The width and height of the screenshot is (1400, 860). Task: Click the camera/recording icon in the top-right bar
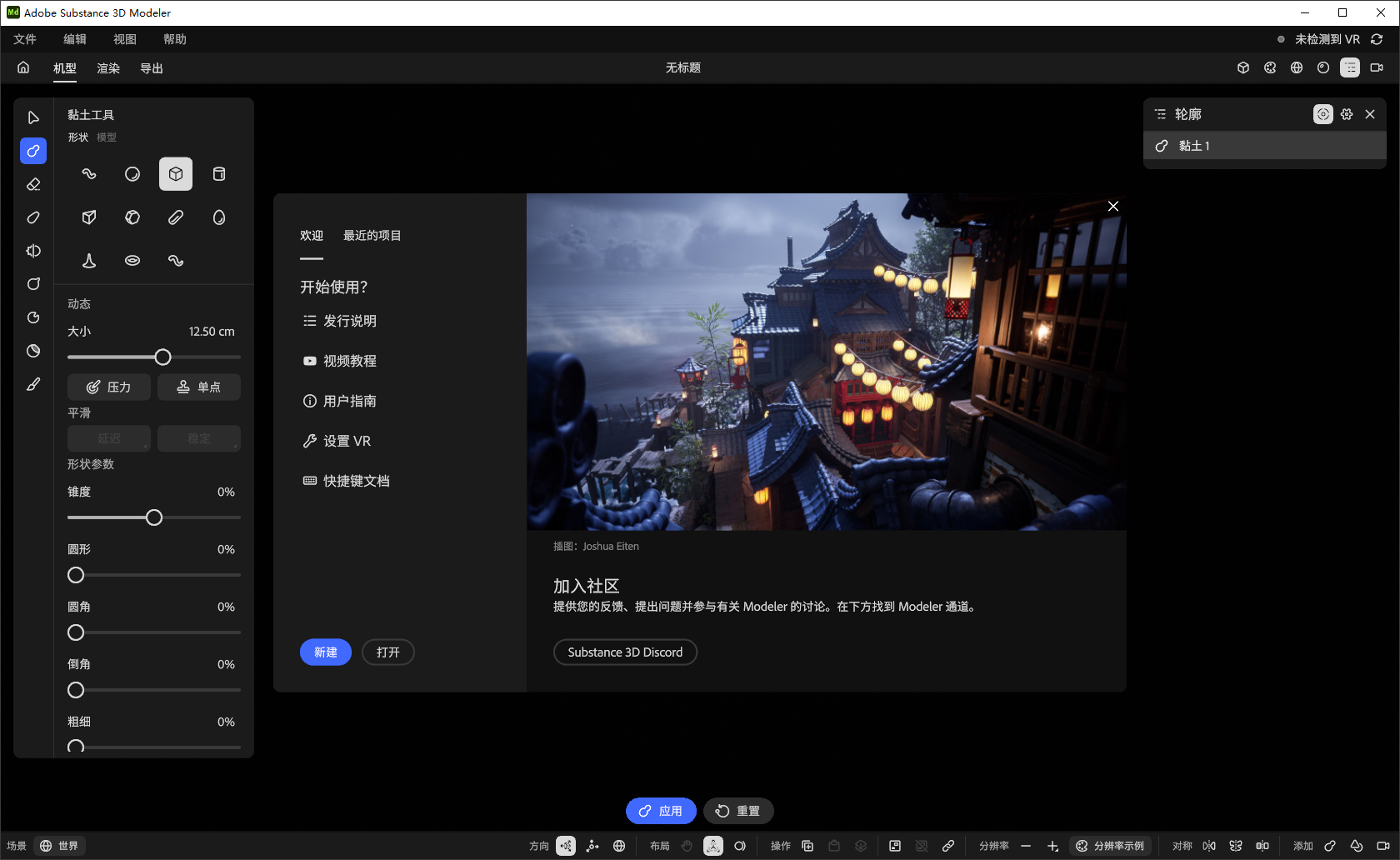tap(1378, 67)
